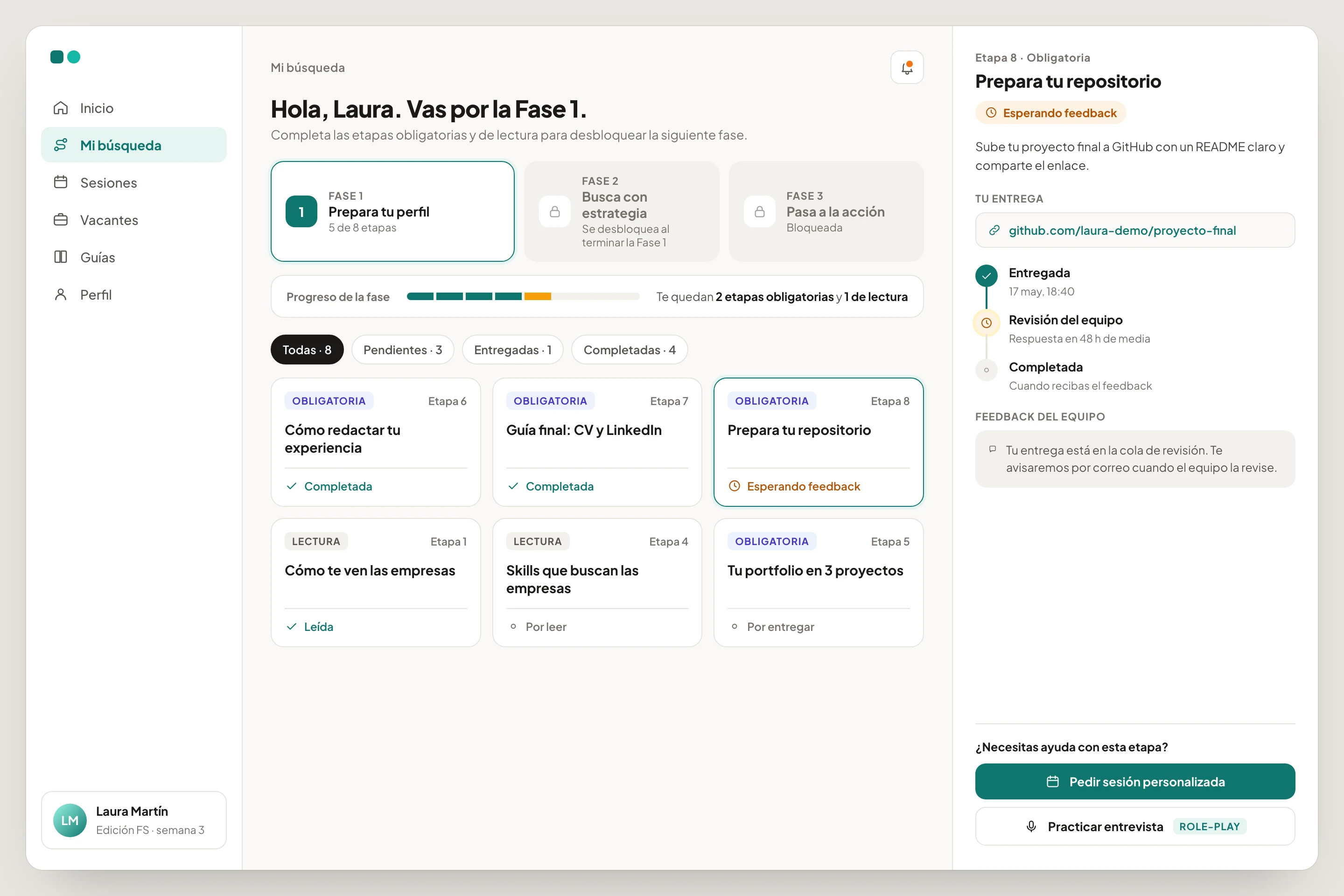Click the LM avatar of Laura Martín
The height and width of the screenshot is (896, 1344).
pos(70,820)
